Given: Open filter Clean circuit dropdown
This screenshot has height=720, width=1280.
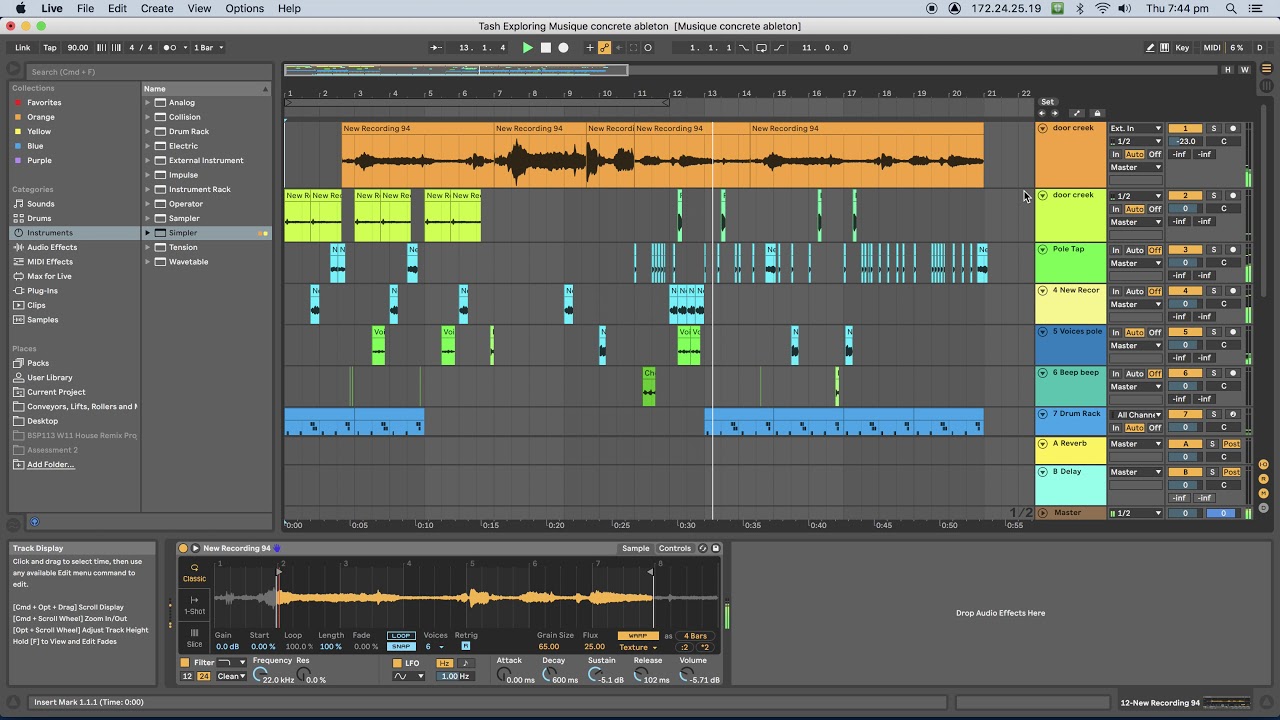Looking at the screenshot, I should pyautogui.click(x=231, y=677).
